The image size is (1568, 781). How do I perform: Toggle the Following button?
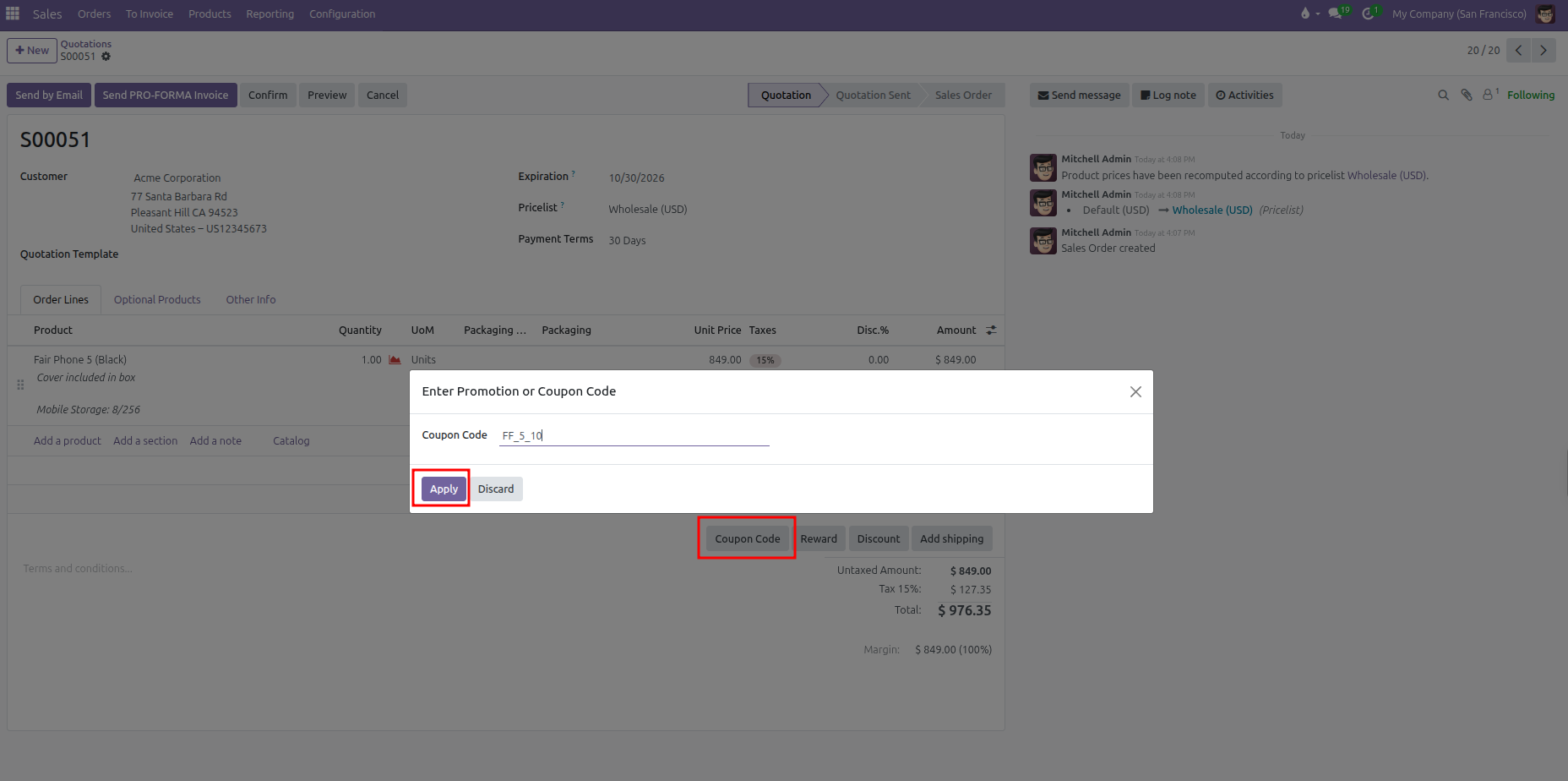point(1531,96)
